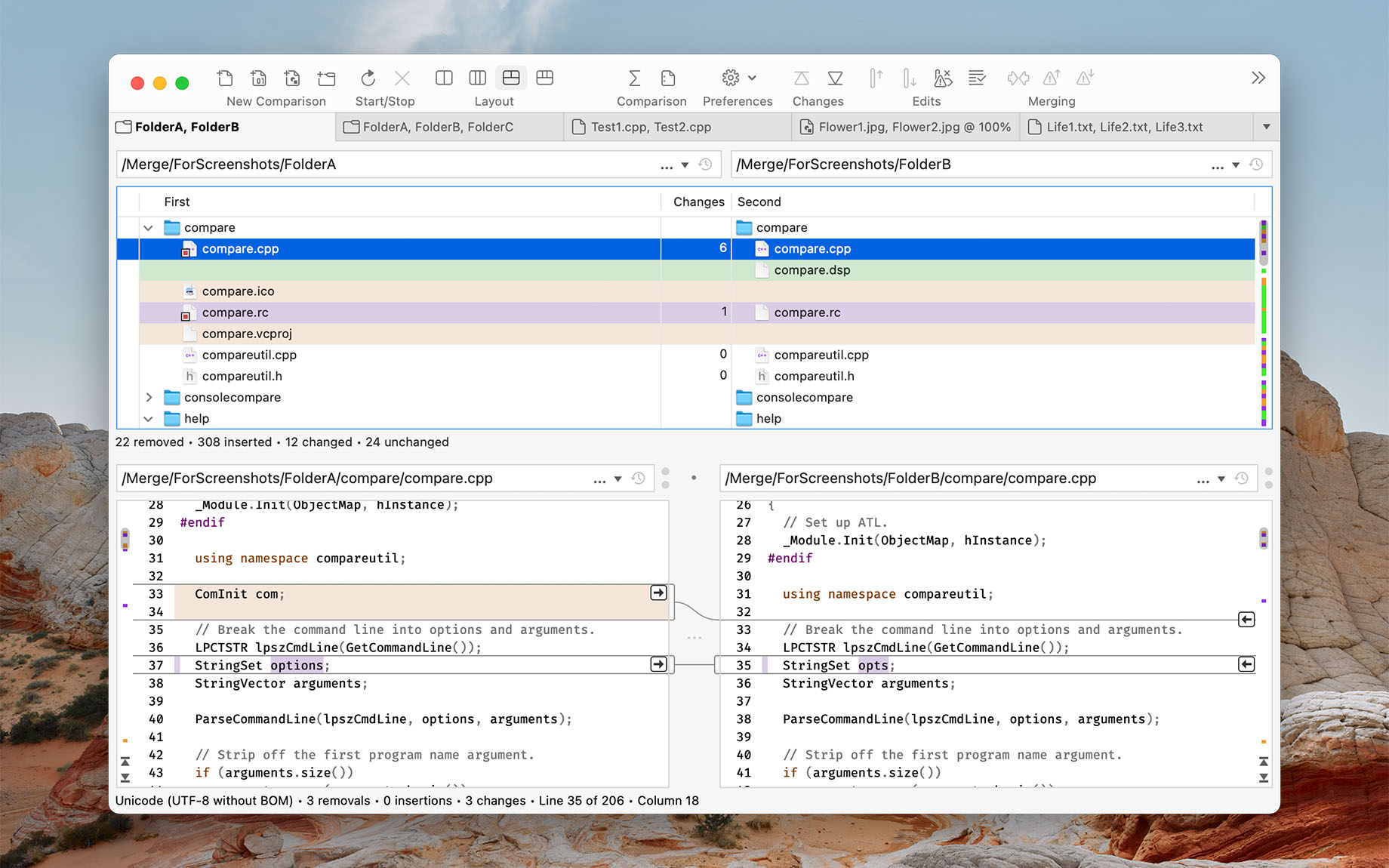This screenshot has height=868, width=1389.
Task: Cancel the comparison using the X icon
Action: click(x=402, y=78)
